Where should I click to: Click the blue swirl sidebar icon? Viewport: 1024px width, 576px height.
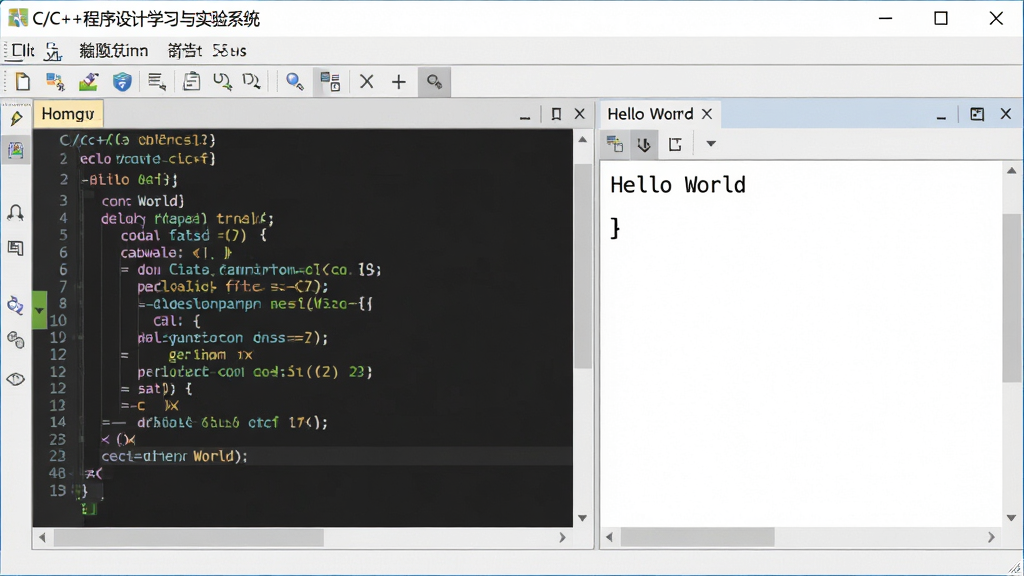pyautogui.click(x=16, y=305)
